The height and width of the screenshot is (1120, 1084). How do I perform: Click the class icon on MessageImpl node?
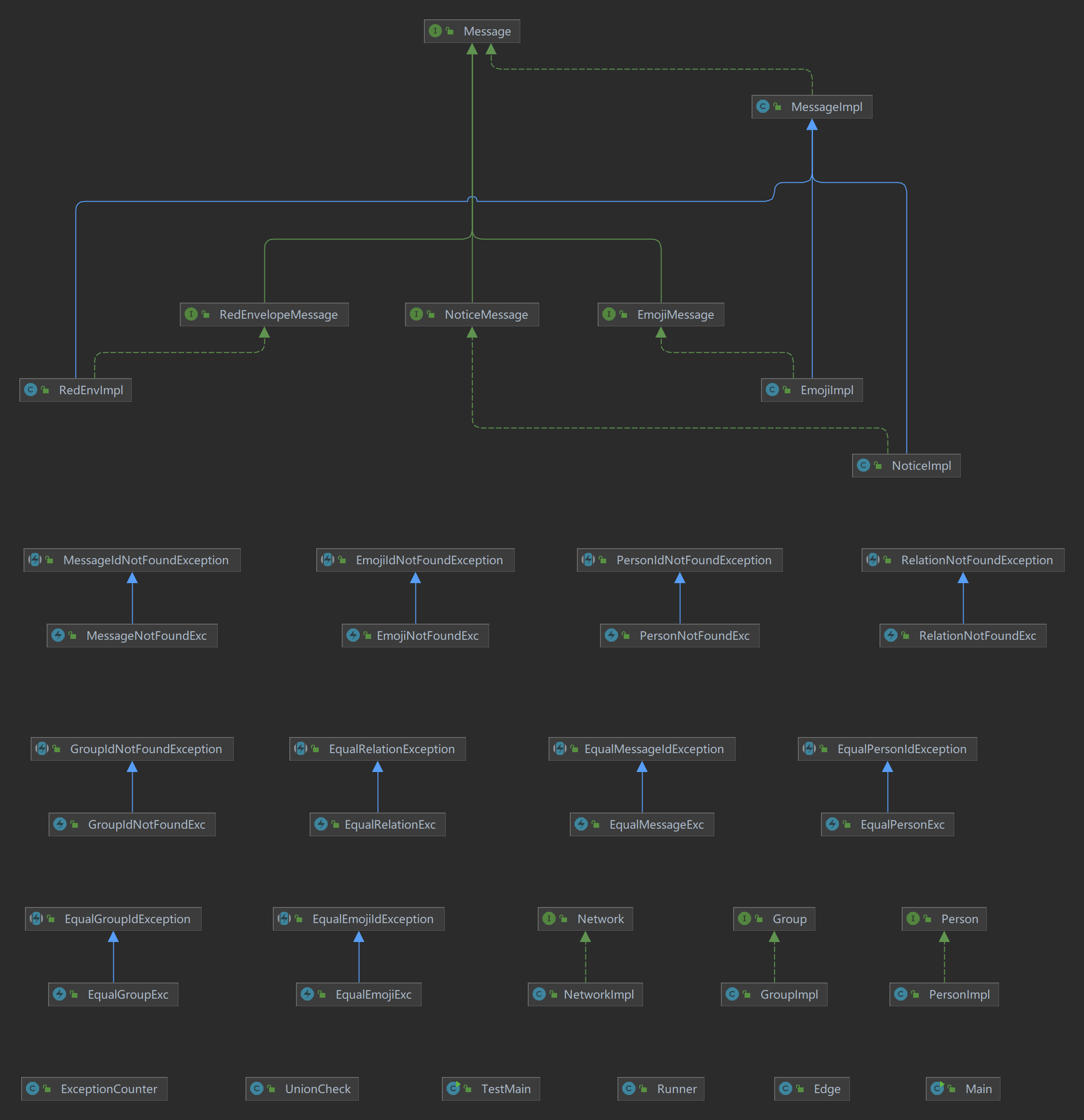763,106
